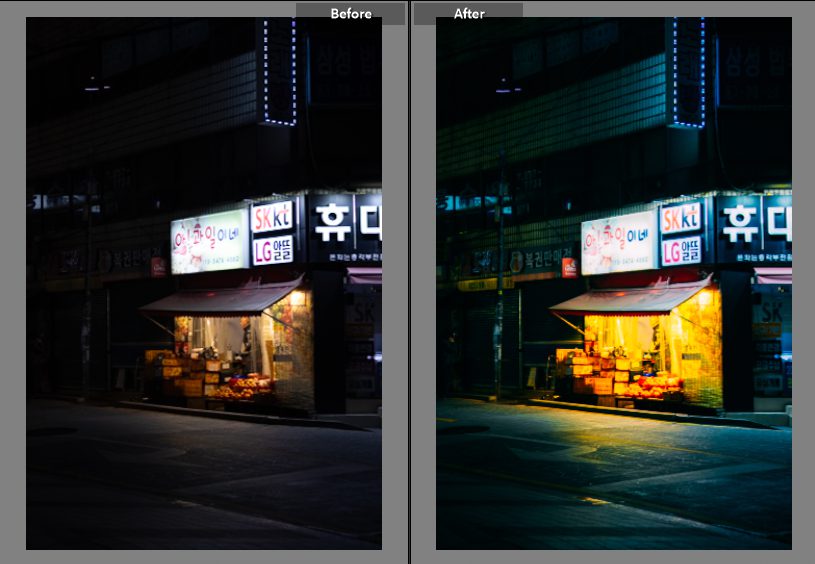This screenshot has width=815, height=564.
Task: Click the pink Korean shop signboard in Before photo
Action: pos(209,242)
